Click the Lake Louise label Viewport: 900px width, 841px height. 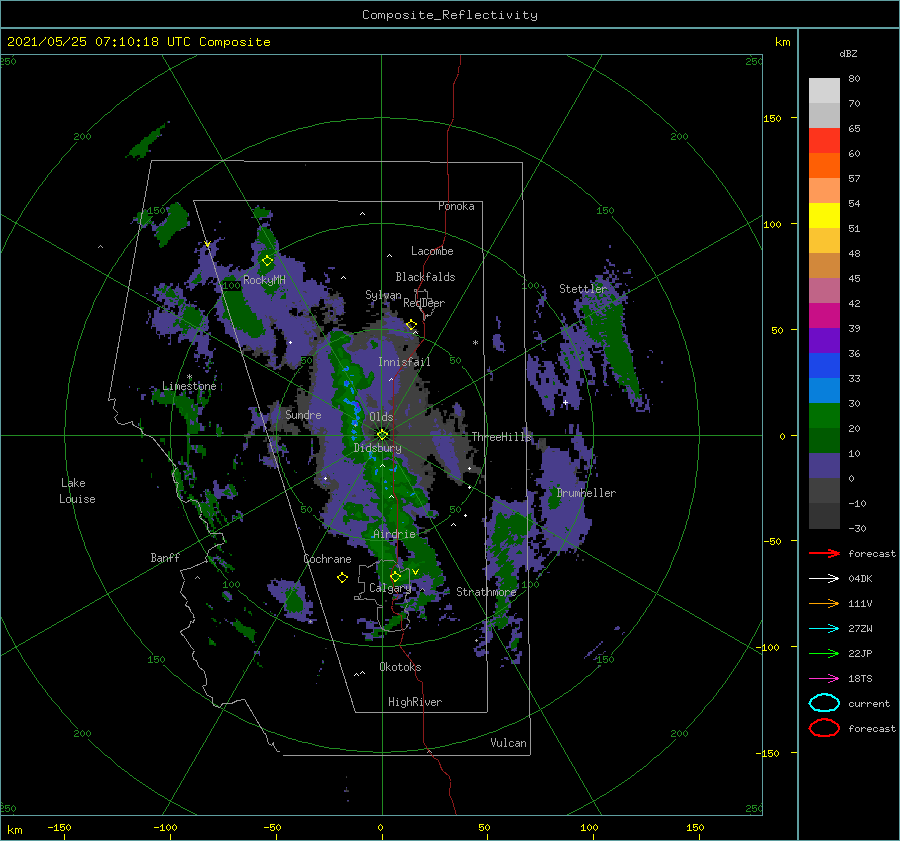click(77, 491)
